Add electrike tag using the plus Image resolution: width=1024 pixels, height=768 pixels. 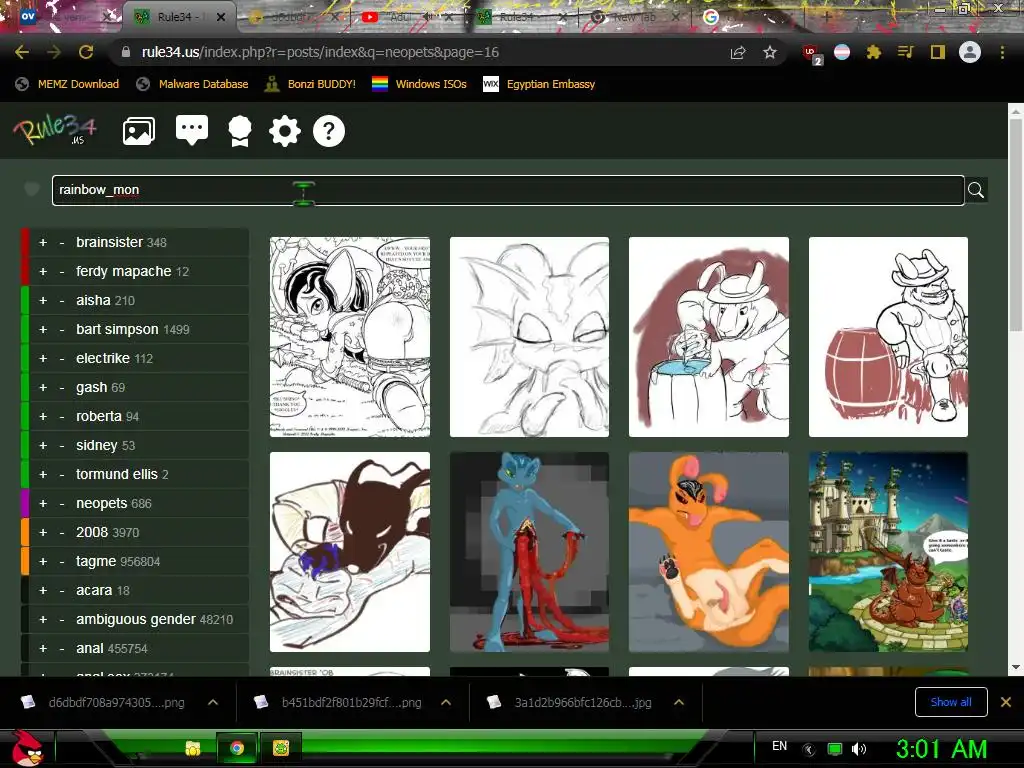coord(43,359)
